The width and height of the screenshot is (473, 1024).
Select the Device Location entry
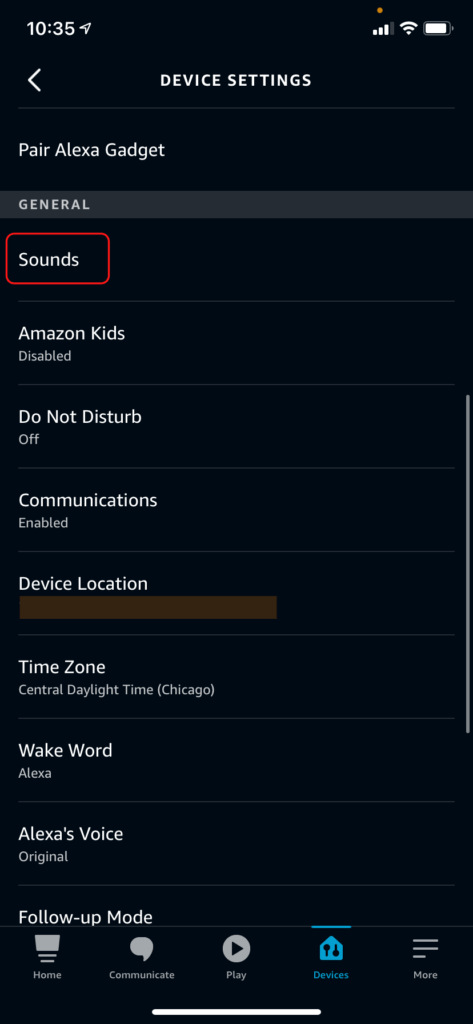point(236,593)
